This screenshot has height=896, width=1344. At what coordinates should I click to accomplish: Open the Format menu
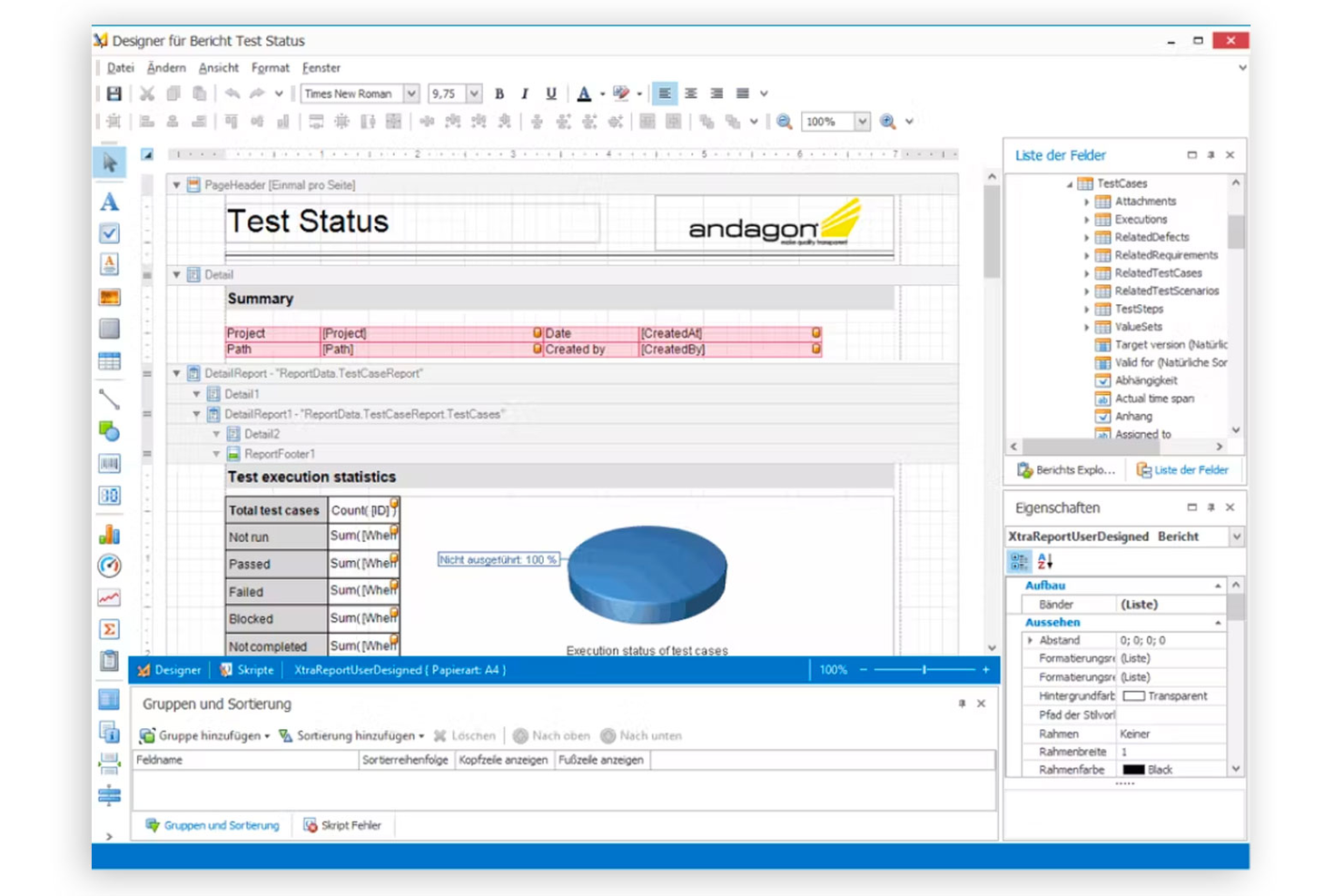click(270, 67)
